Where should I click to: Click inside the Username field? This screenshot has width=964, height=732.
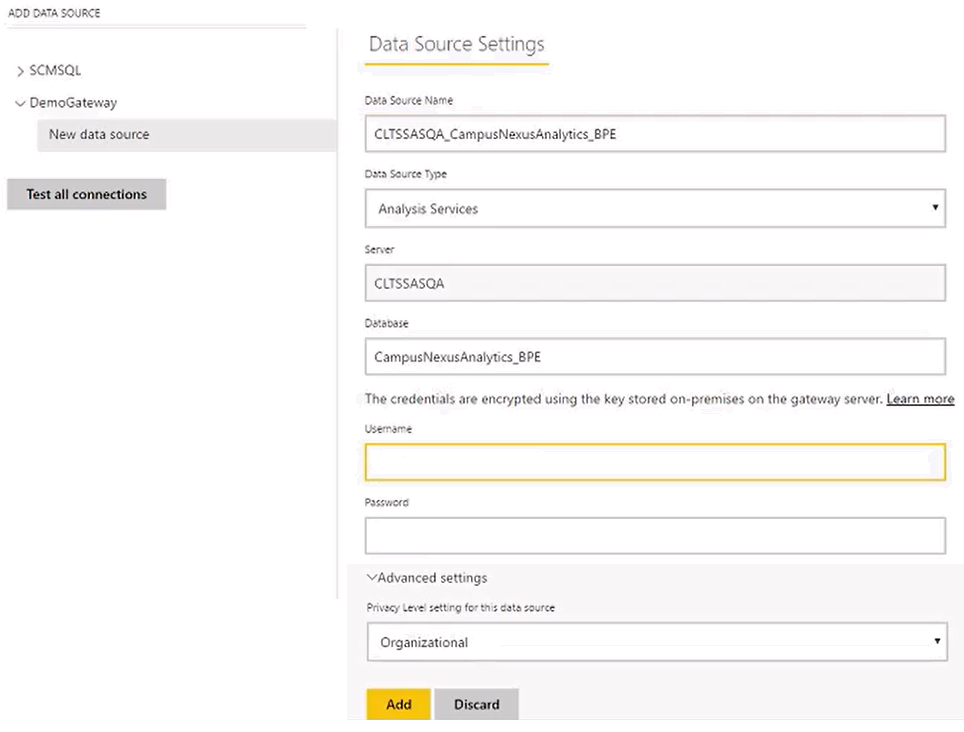(x=655, y=462)
